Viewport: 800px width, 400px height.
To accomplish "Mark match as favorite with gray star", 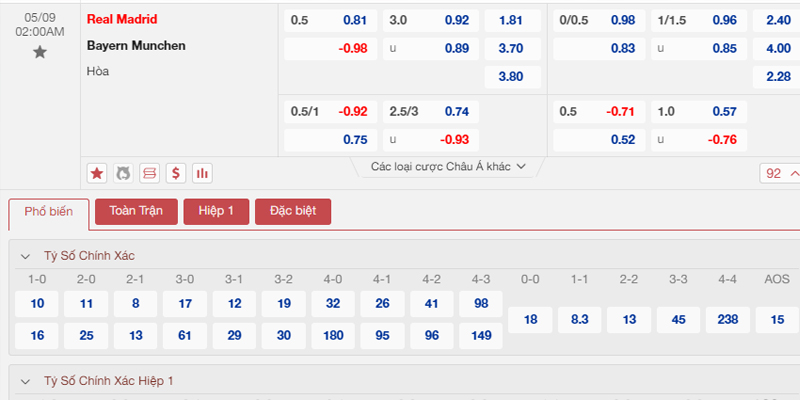I will (x=40, y=52).
